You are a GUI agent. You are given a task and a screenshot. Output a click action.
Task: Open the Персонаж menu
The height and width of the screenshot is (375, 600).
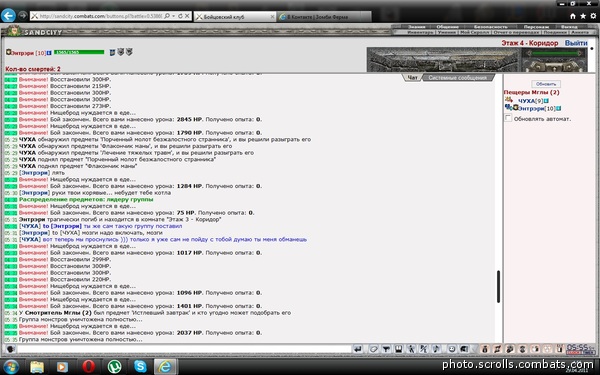click(x=536, y=27)
